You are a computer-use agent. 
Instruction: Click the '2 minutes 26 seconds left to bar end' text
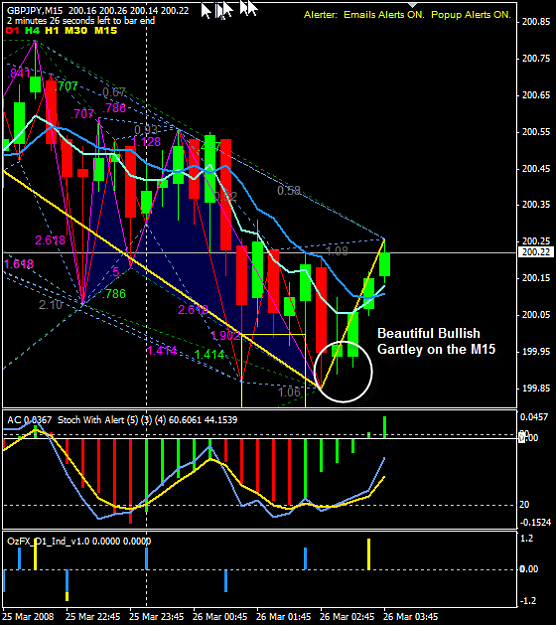pyautogui.click(x=81, y=21)
